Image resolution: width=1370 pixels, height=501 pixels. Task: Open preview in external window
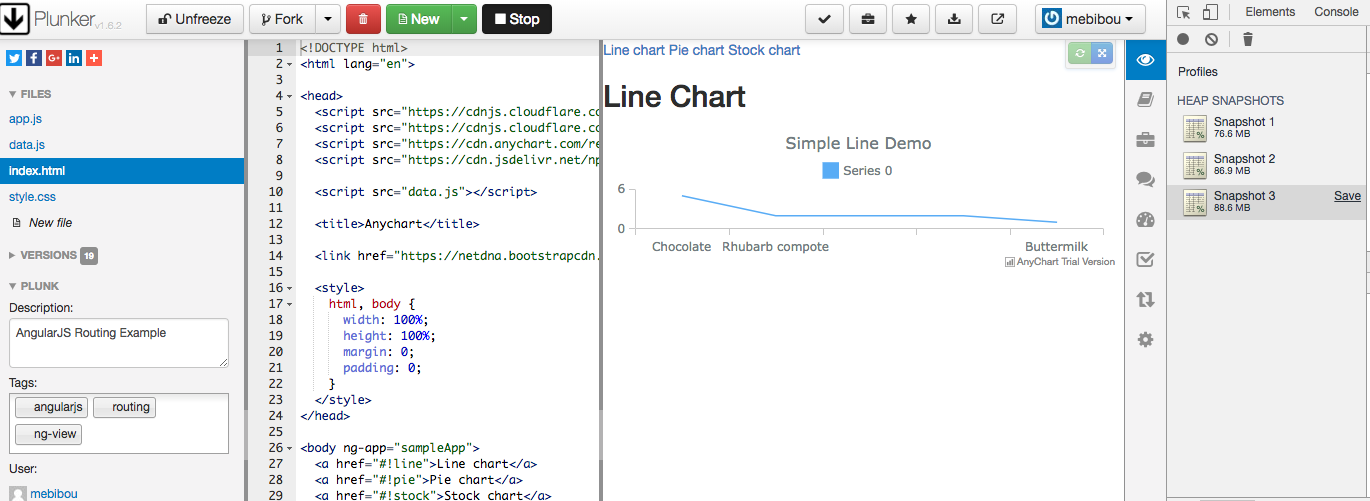pos(997,19)
